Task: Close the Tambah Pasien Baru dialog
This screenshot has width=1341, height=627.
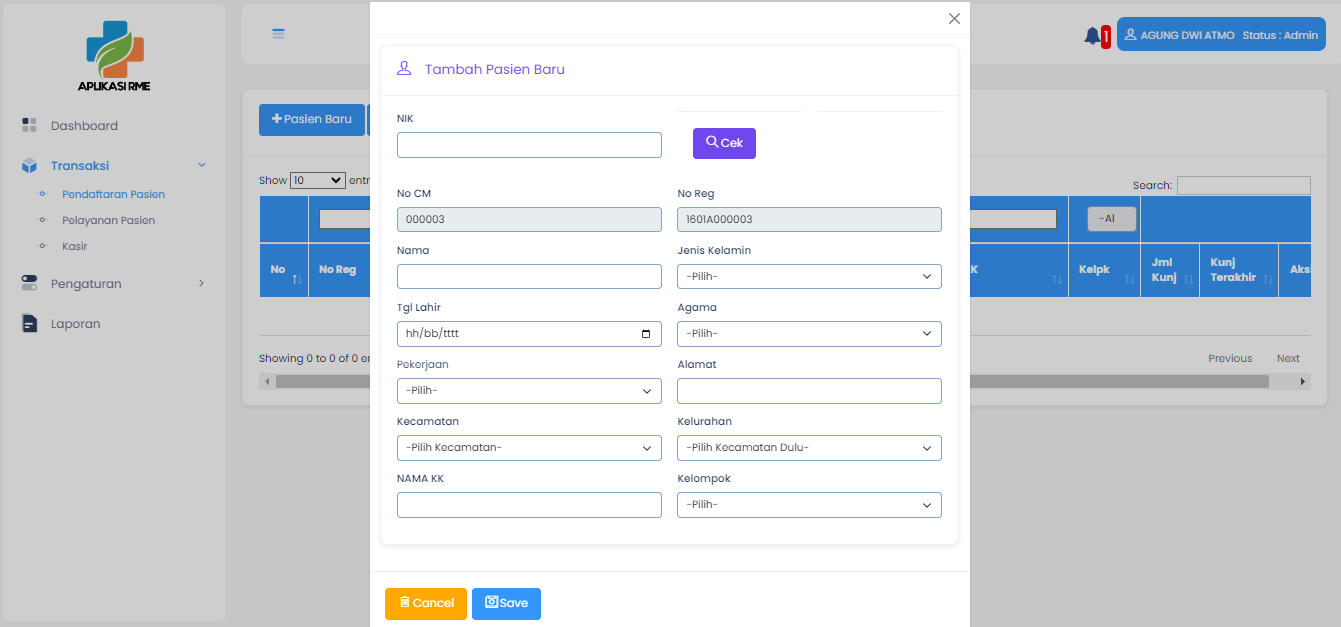Action: click(954, 19)
